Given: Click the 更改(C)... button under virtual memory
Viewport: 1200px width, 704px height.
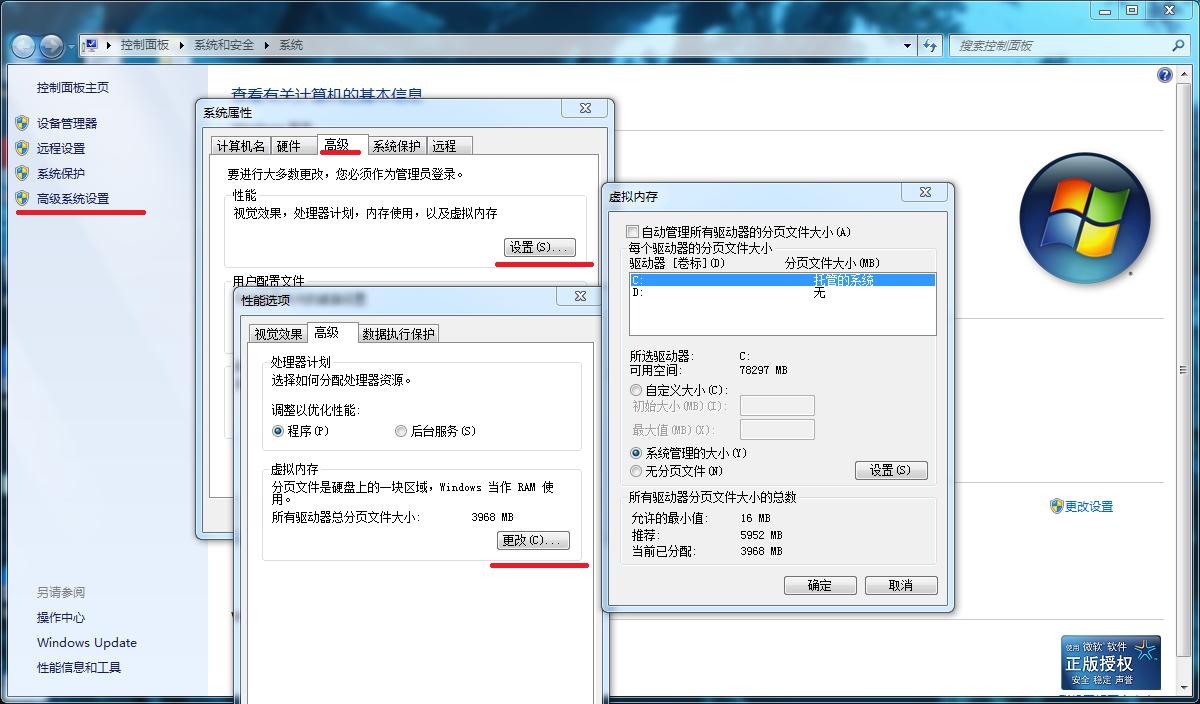Looking at the screenshot, I should [533, 540].
